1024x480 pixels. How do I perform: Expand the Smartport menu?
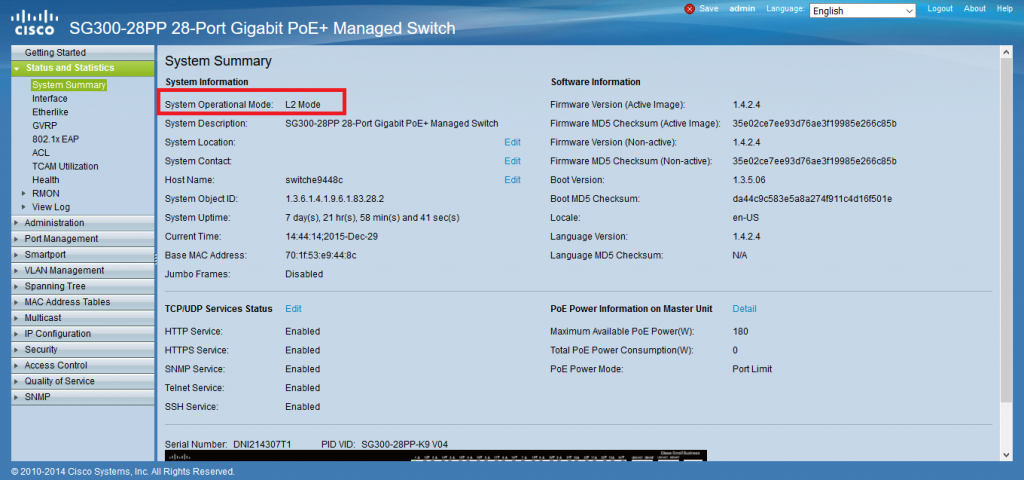coord(83,255)
